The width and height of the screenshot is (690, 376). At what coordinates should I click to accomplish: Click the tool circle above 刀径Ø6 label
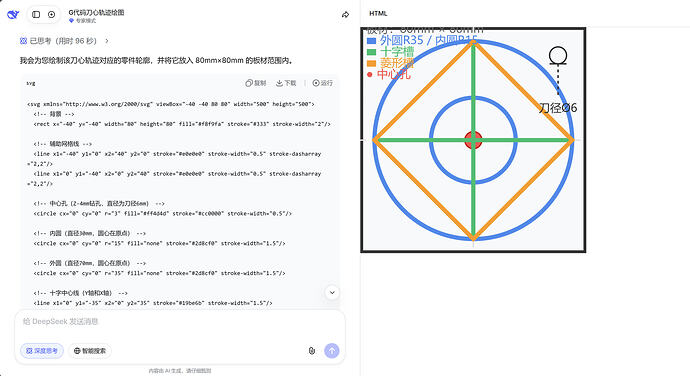point(558,55)
